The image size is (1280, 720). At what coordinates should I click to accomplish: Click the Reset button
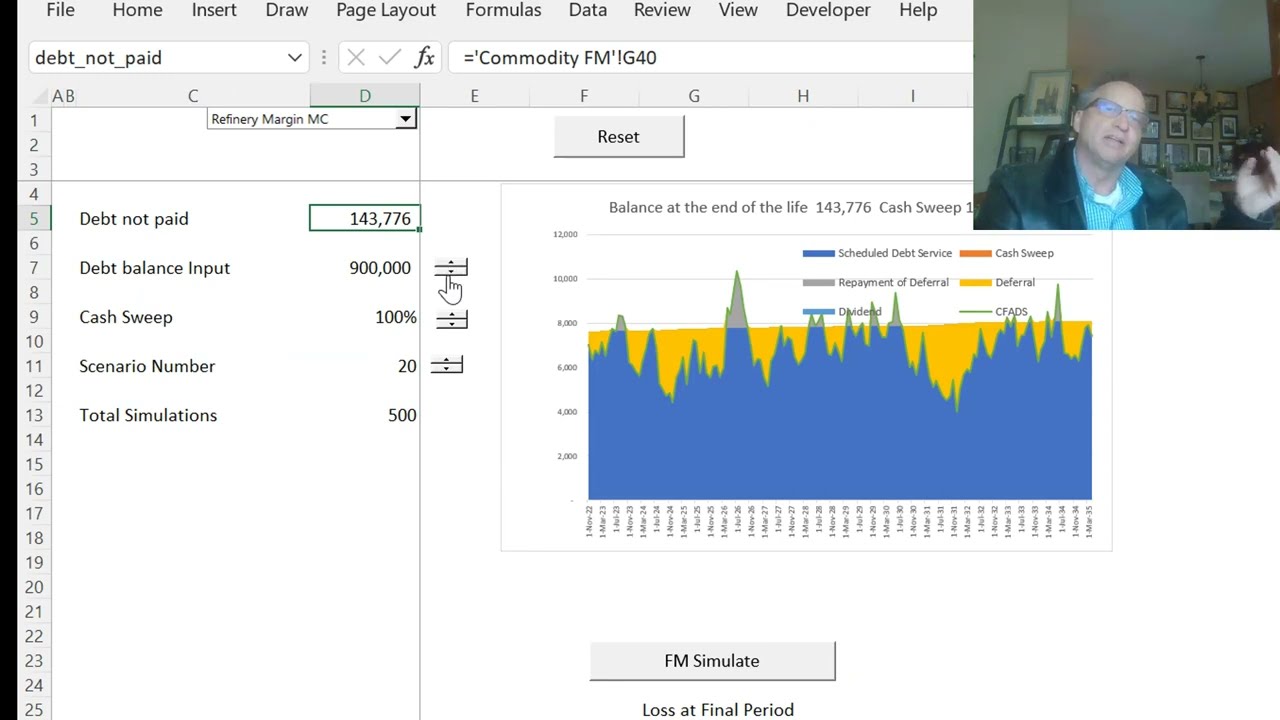click(x=619, y=137)
